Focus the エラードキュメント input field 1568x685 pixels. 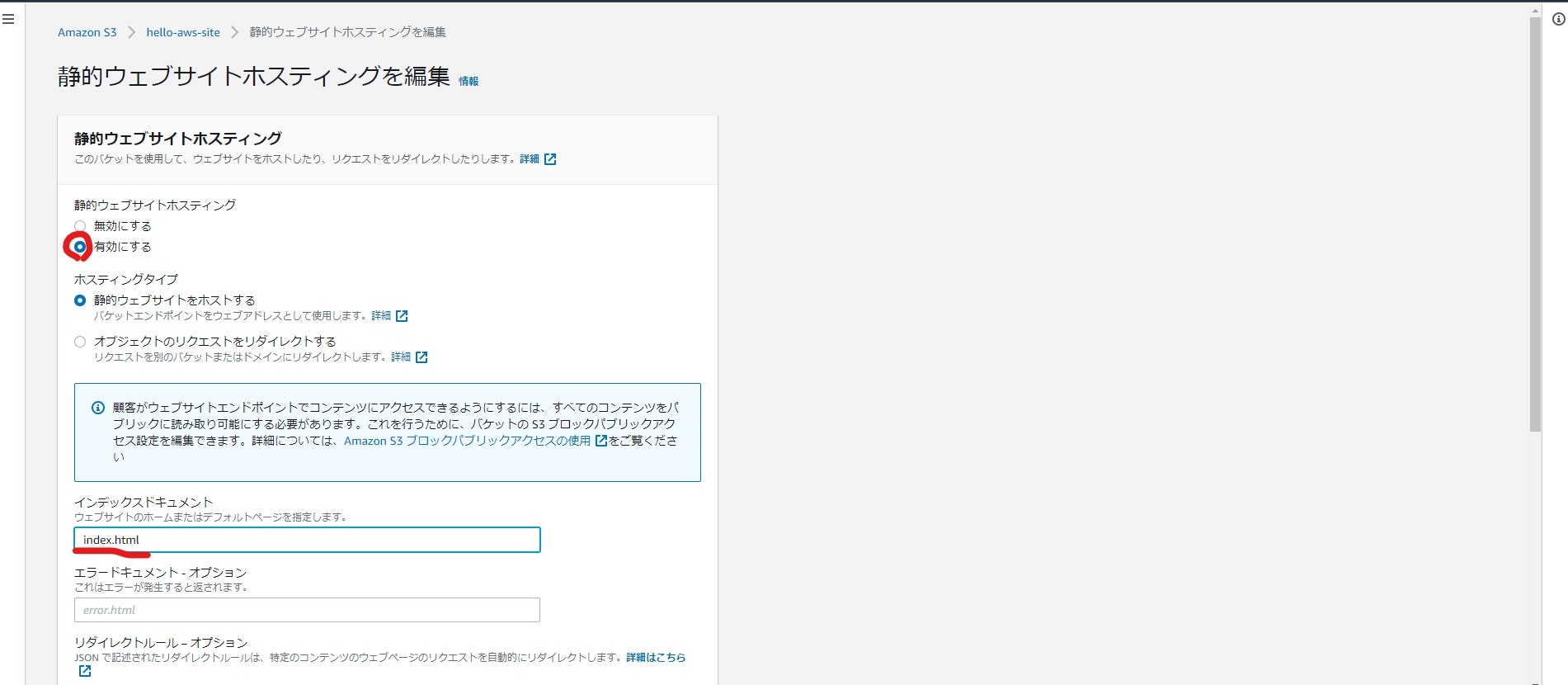307,610
